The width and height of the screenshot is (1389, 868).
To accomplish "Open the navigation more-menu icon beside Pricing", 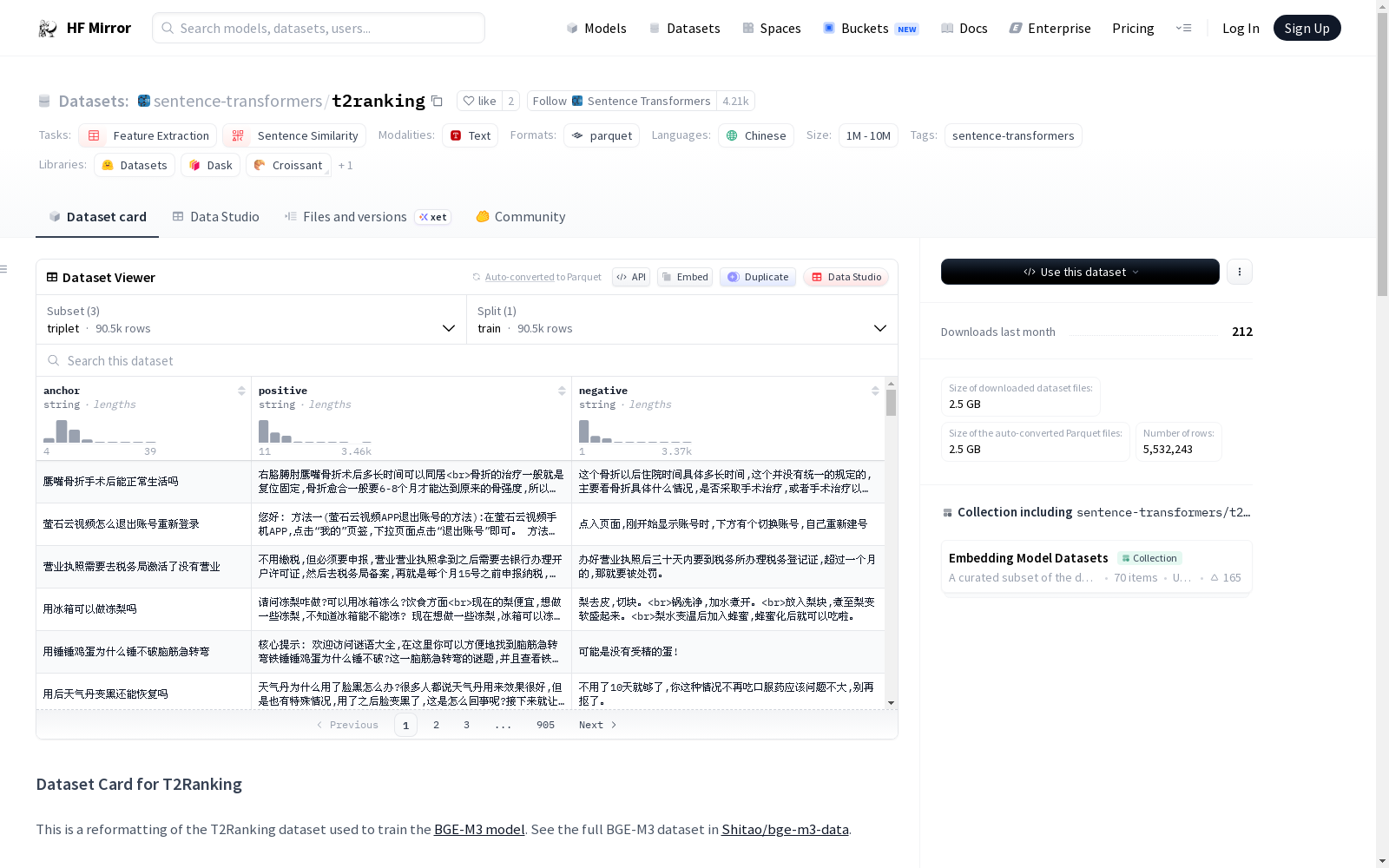I will point(1183,28).
